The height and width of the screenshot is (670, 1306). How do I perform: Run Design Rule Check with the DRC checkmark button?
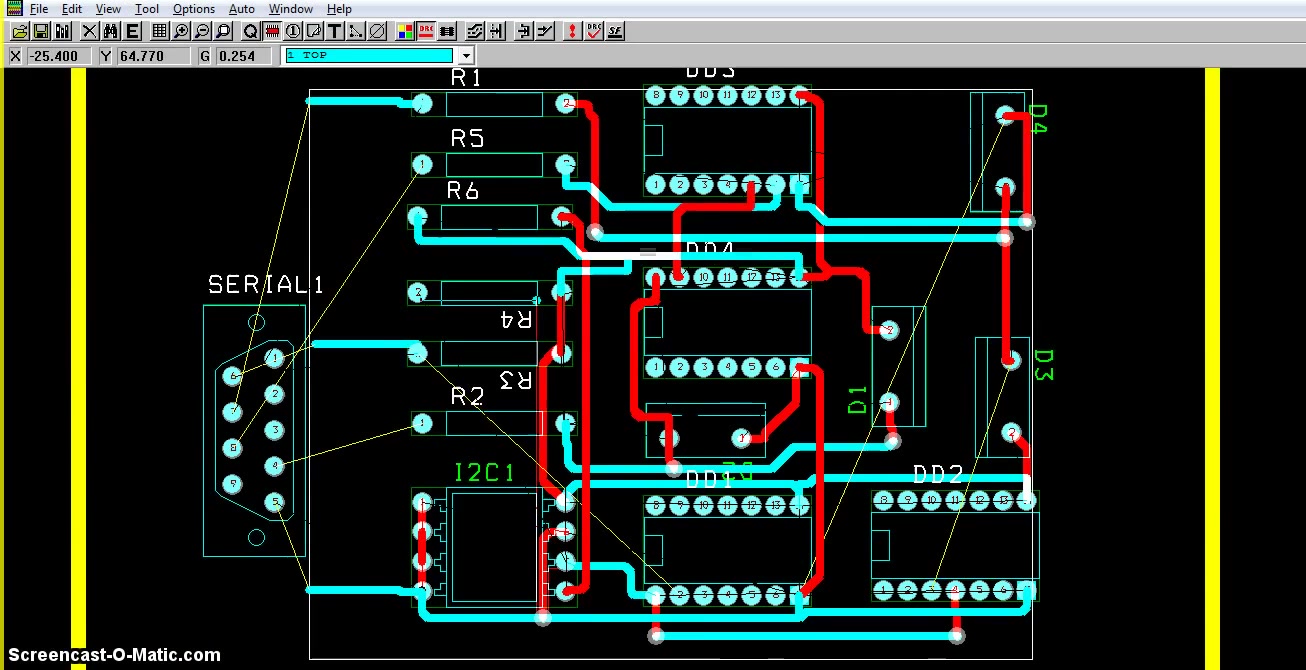tap(594, 31)
